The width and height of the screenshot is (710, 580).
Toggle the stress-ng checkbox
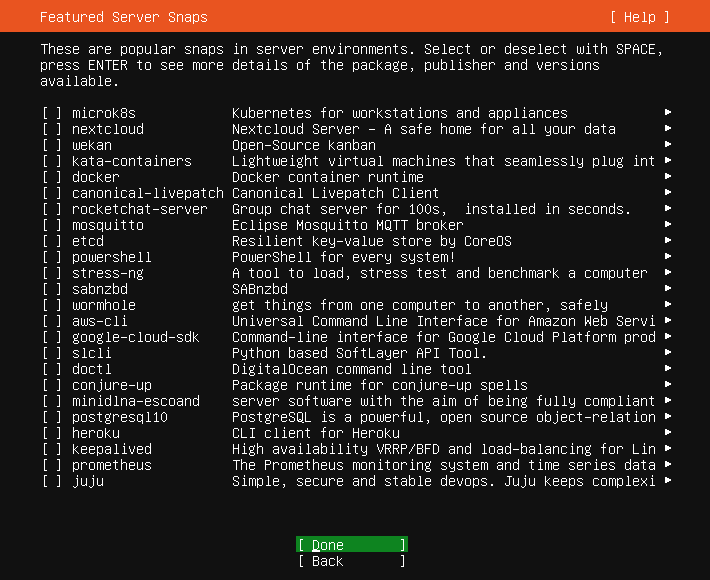pyautogui.click(x=52, y=273)
